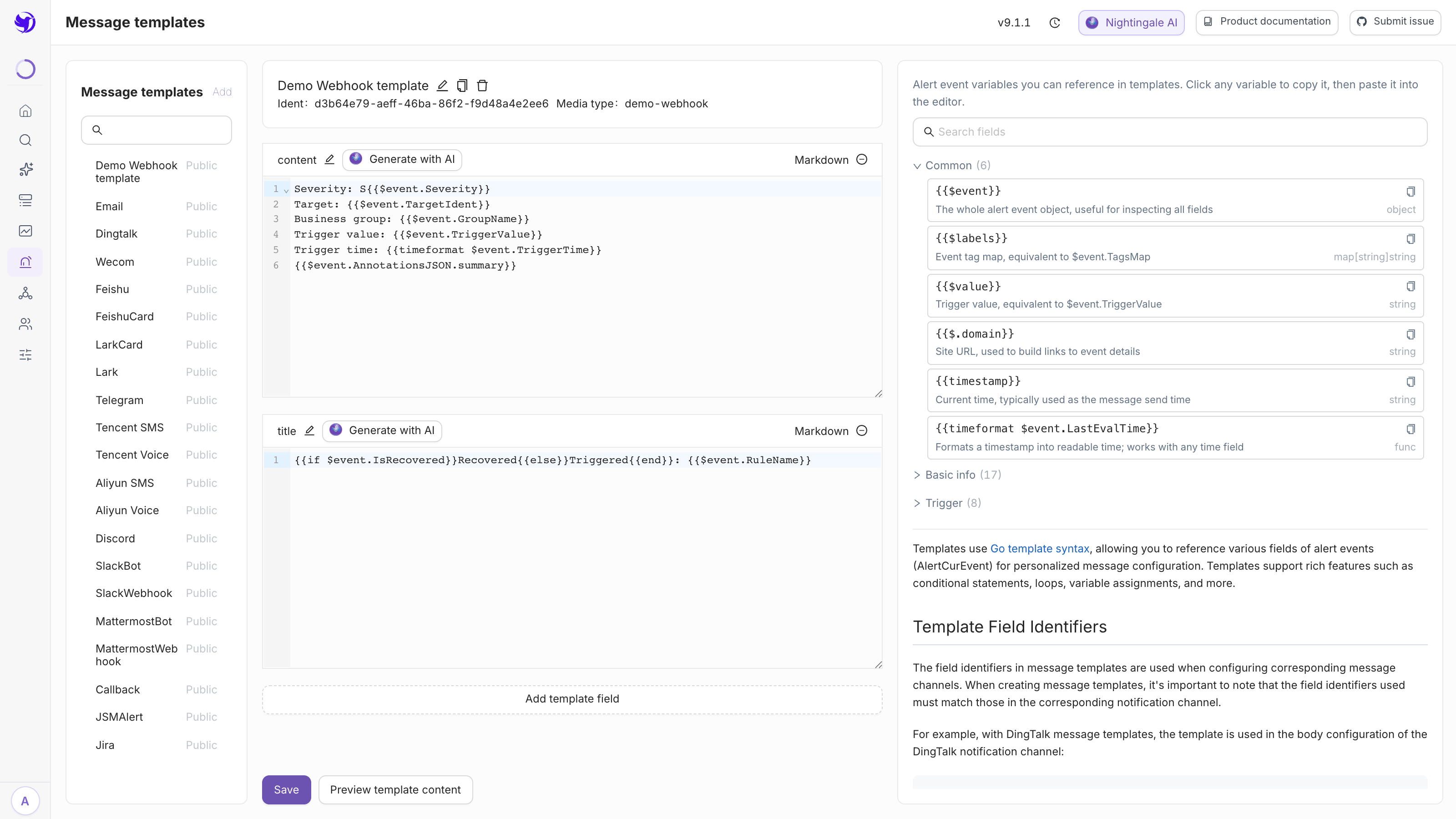Open the sliders settings sidebar icon
This screenshot has height=819, width=1456.
25,355
